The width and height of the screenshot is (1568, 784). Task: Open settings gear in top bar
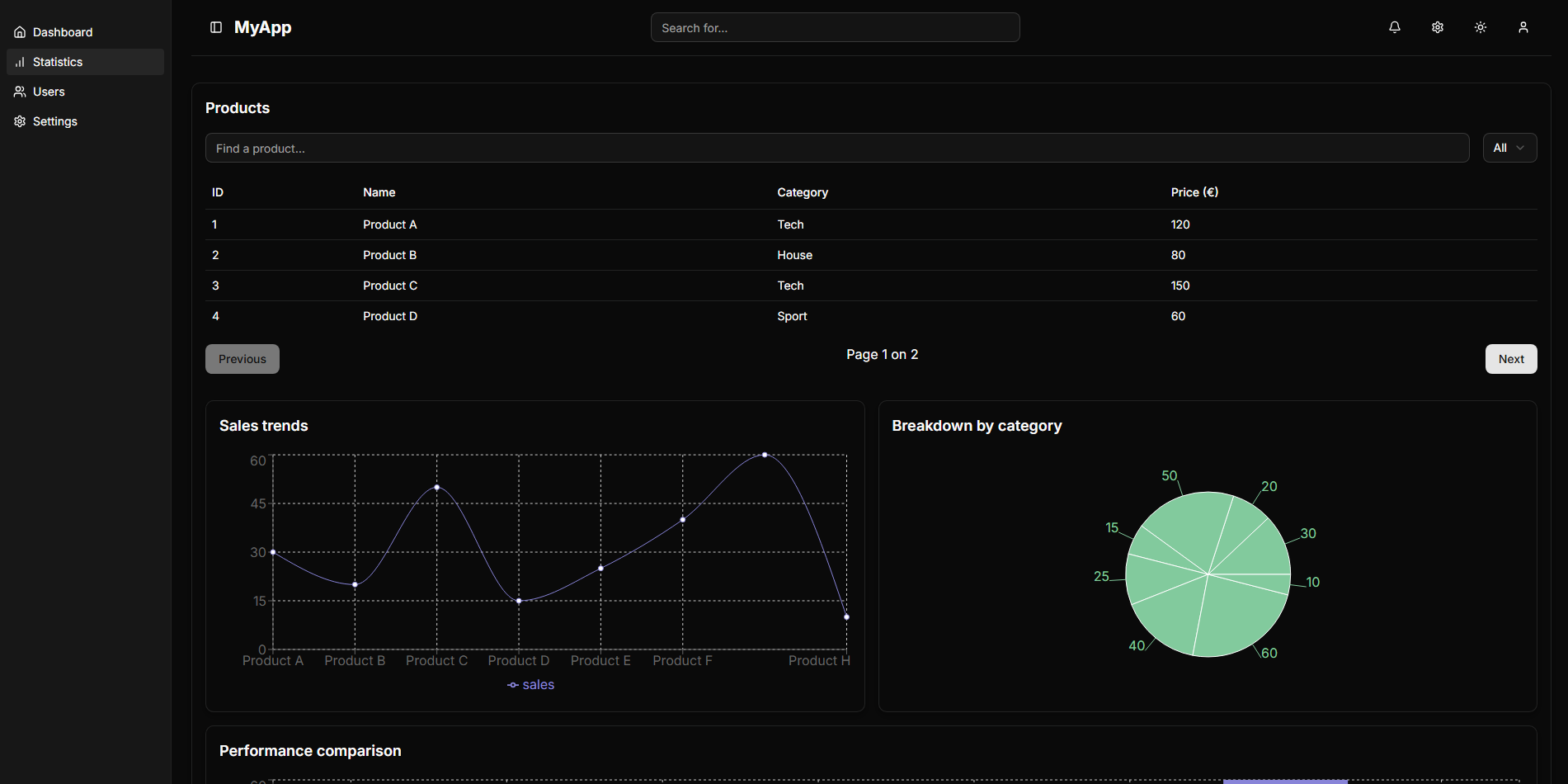[x=1438, y=27]
